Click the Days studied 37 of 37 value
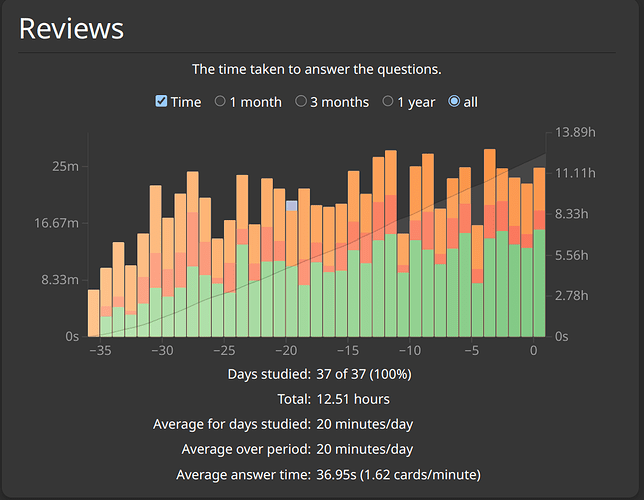644x500 pixels. click(x=363, y=374)
